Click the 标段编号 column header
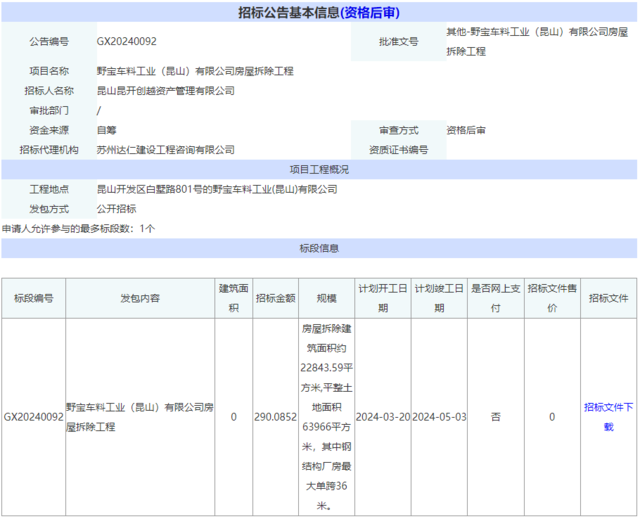Screen dimensions: 640x519 click(x=33, y=298)
